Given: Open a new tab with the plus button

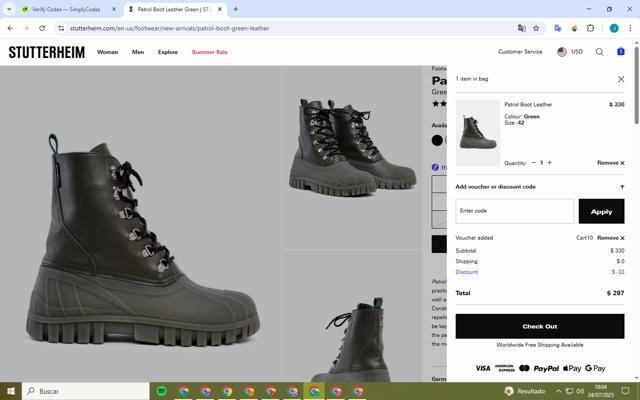Looking at the screenshot, I should point(236,9).
